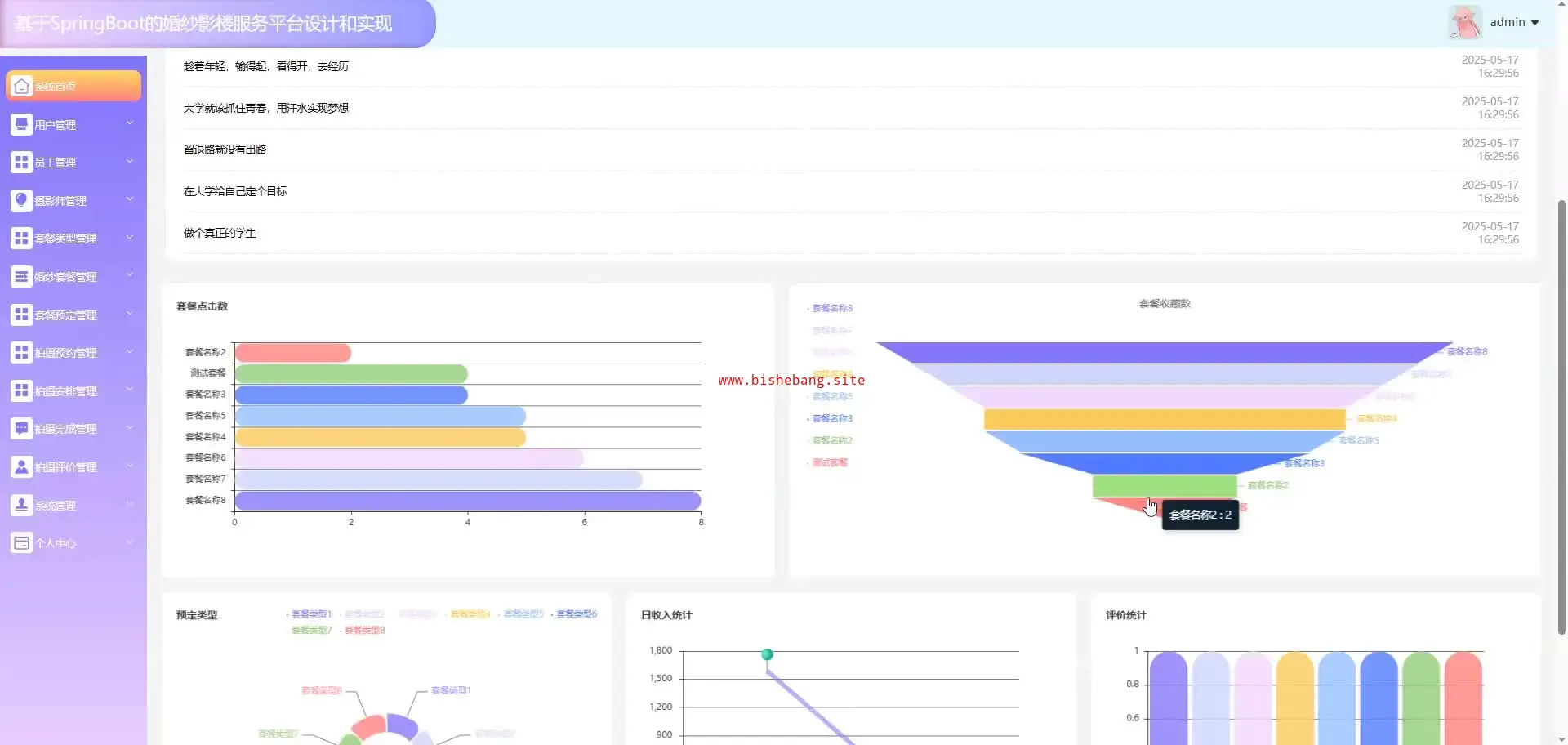Open the admin dropdown arrow
This screenshot has width=1568, height=745.
pyautogui.click(x=1535, y=23)
